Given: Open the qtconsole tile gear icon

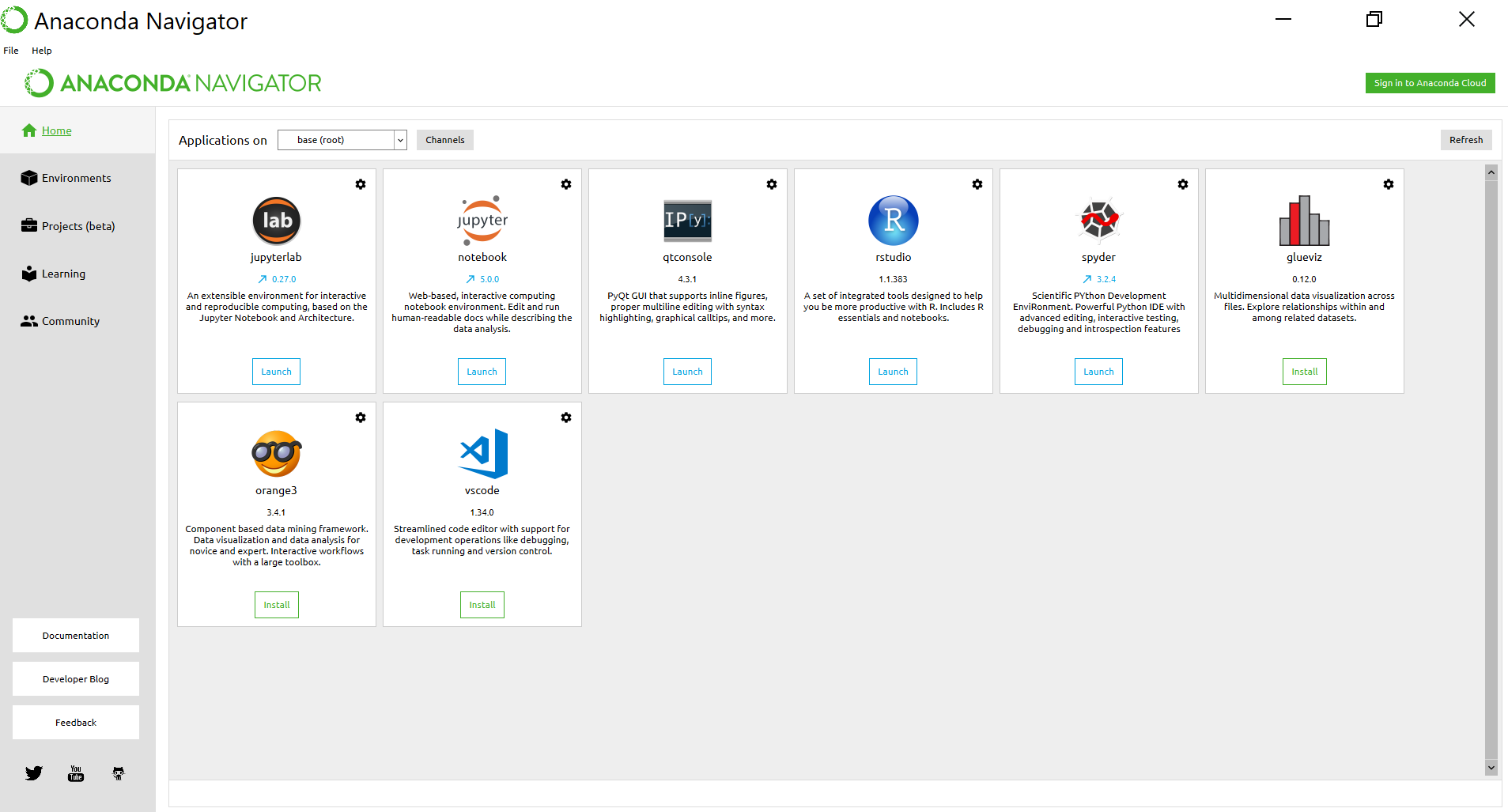Looking at the screenshot, I should (x=772, y=184).
